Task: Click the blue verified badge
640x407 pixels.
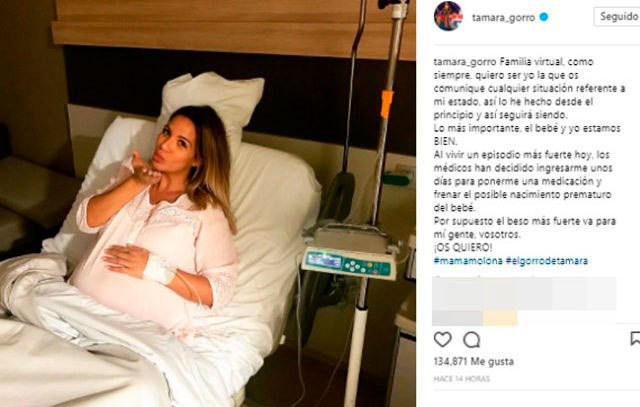Action: pos(544,17)
